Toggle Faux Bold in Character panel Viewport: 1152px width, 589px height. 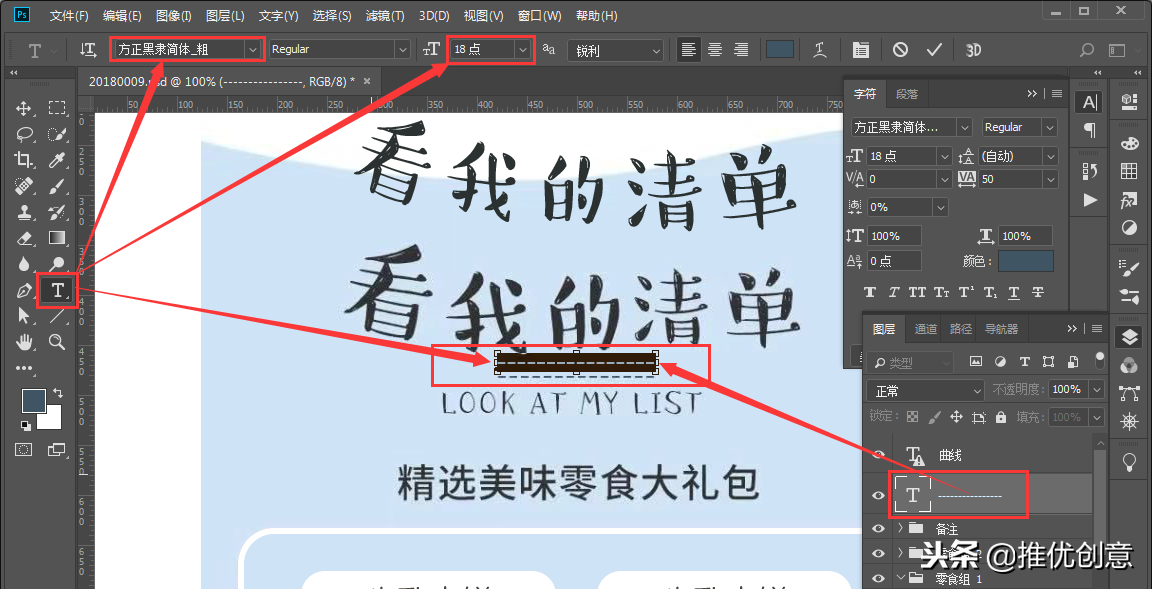tap(870, 292)
